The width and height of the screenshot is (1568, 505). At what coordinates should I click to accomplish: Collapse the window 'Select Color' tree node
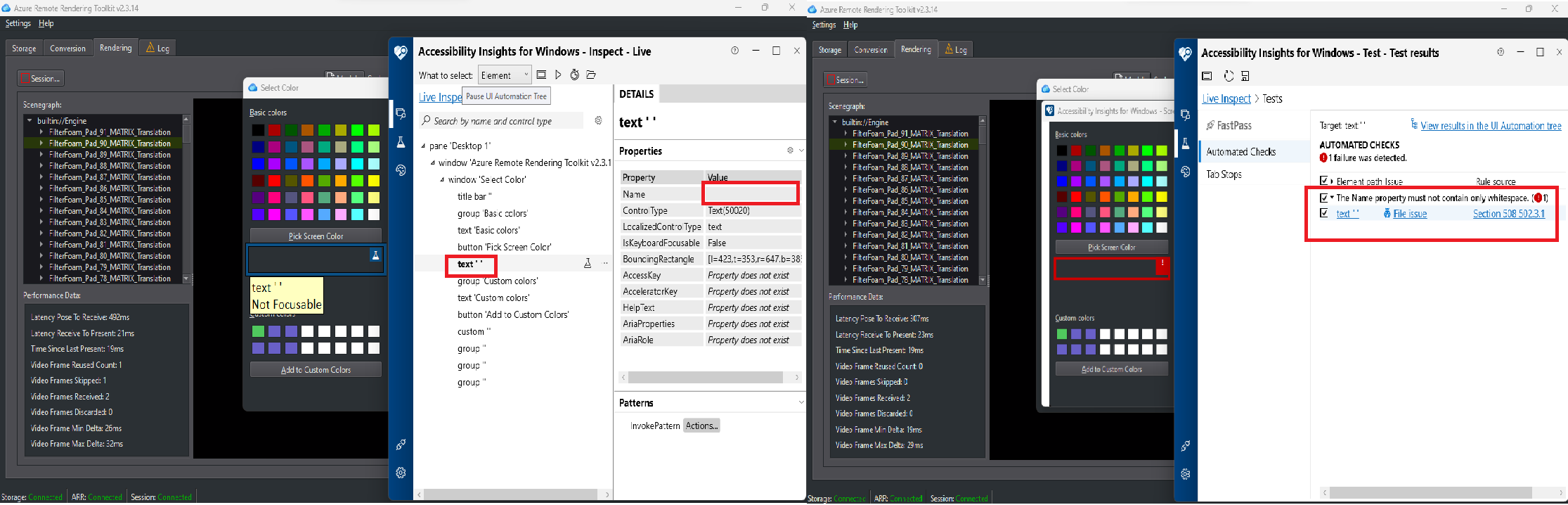point(442,180)
